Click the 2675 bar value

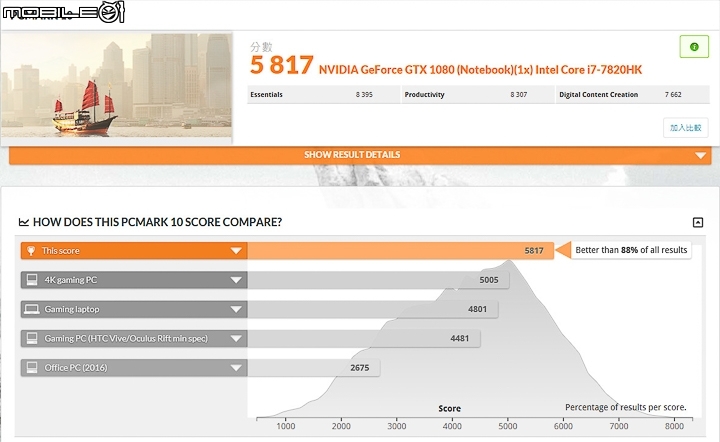(x=360, y=368)
